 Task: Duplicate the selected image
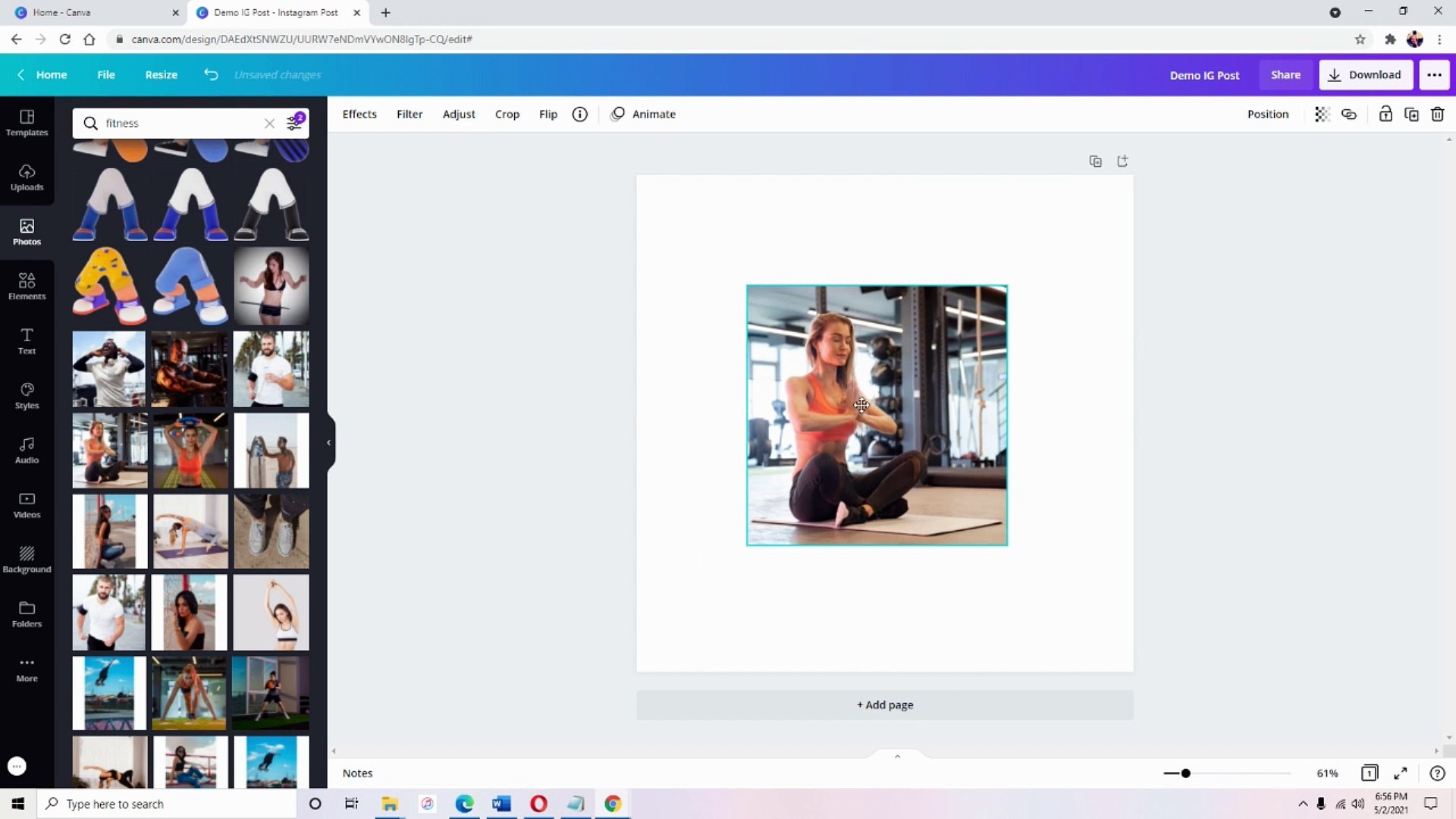click(1411, 114)
